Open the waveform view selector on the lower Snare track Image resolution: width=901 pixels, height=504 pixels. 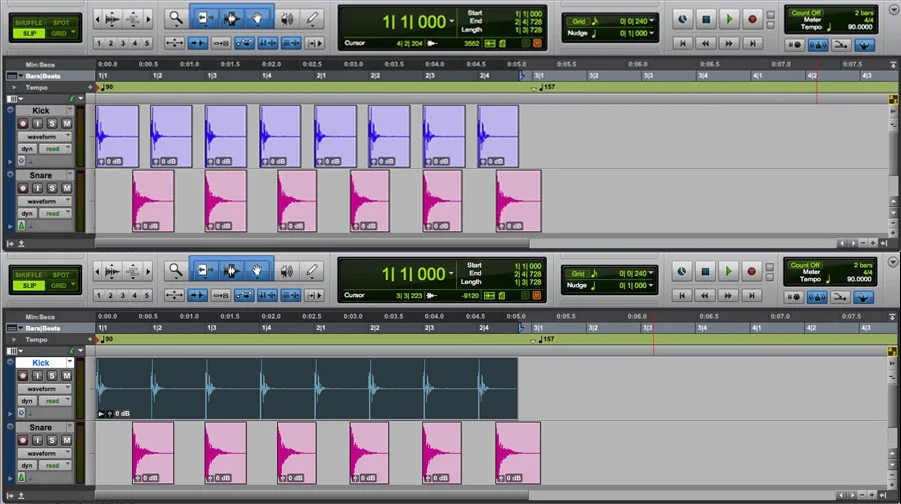44,453
